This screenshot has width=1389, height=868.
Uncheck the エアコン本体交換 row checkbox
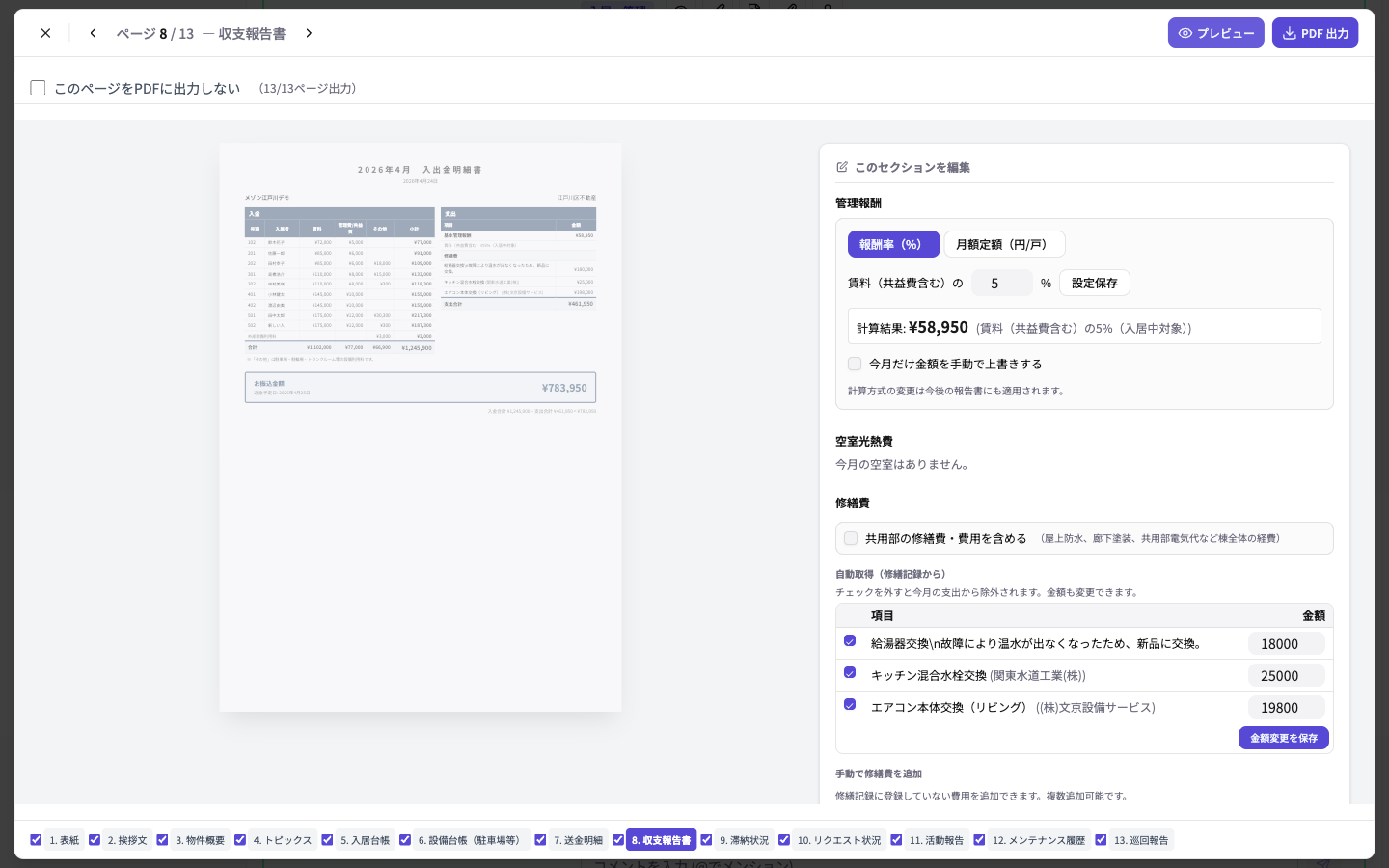tap(850, 704)
